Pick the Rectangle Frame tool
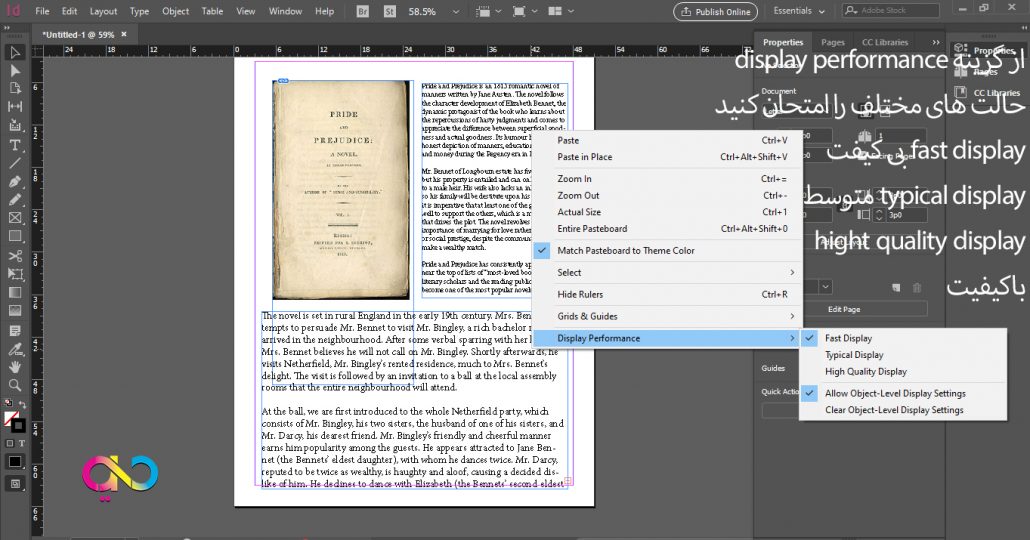The height and width of the screenshot is (540, 1030). pyautogui.click(x=15, y=217)
